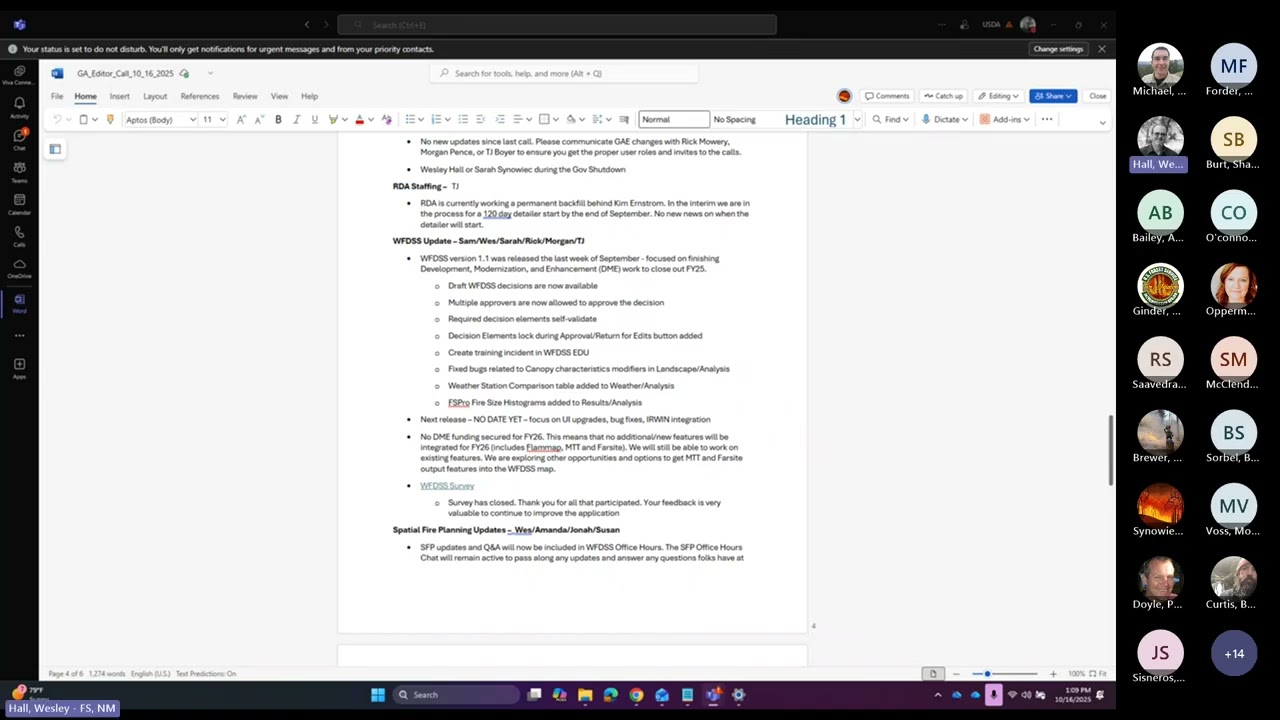Viewport: 1280px width, 720px height.
Task: Open the File menu
Action: pyautogui.click(x=57, y=96)
